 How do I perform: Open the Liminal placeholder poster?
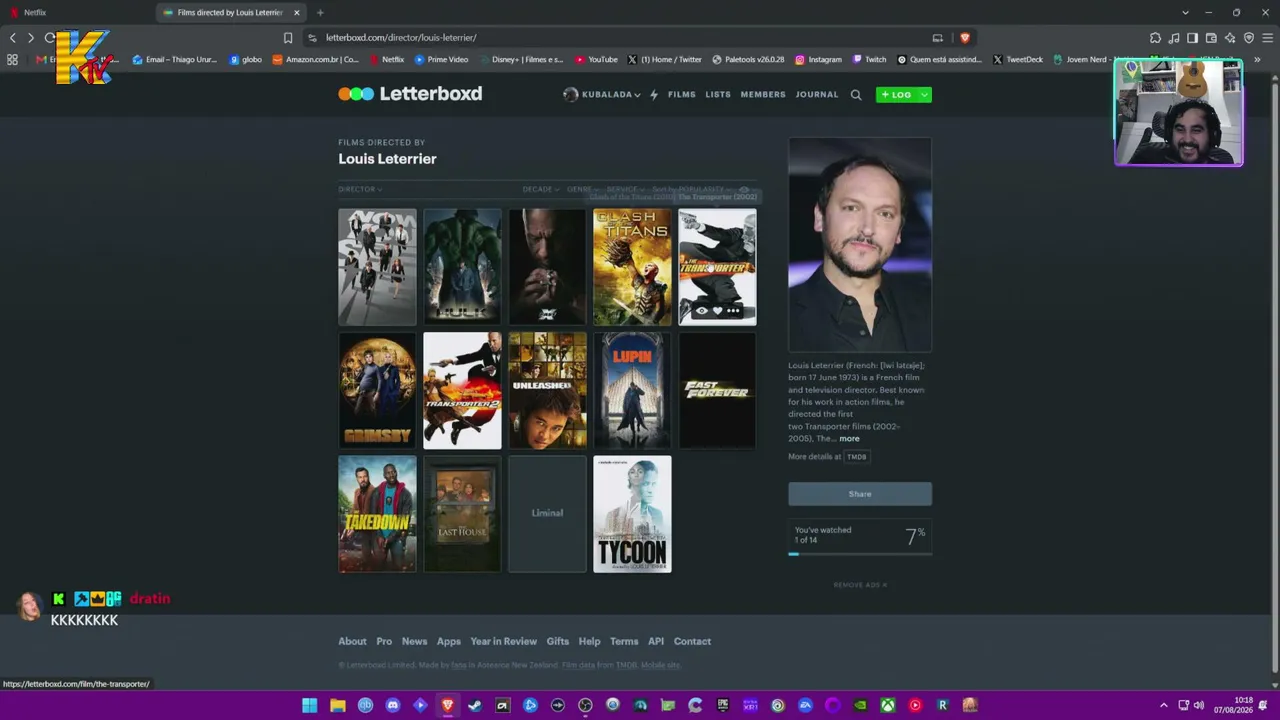coord(547,514)
